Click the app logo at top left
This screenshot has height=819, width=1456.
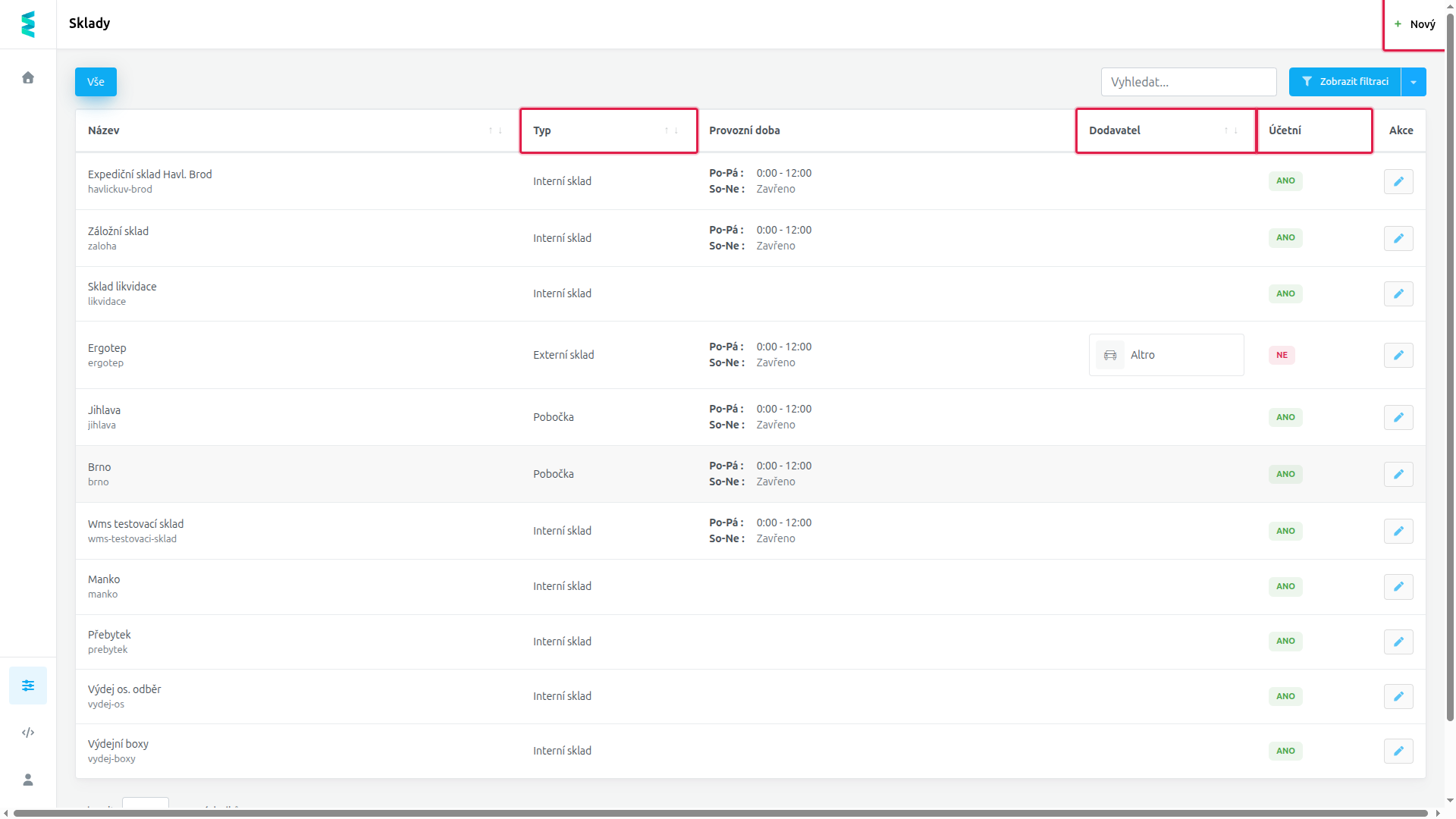(x=28, y=24)
